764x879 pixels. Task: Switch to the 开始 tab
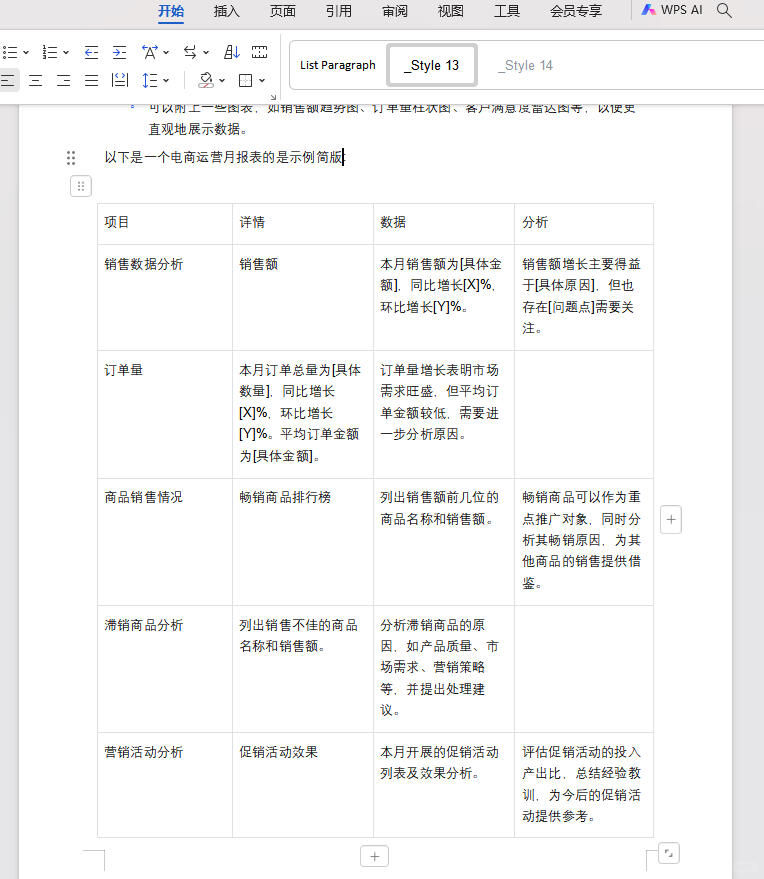coord(171,11)
